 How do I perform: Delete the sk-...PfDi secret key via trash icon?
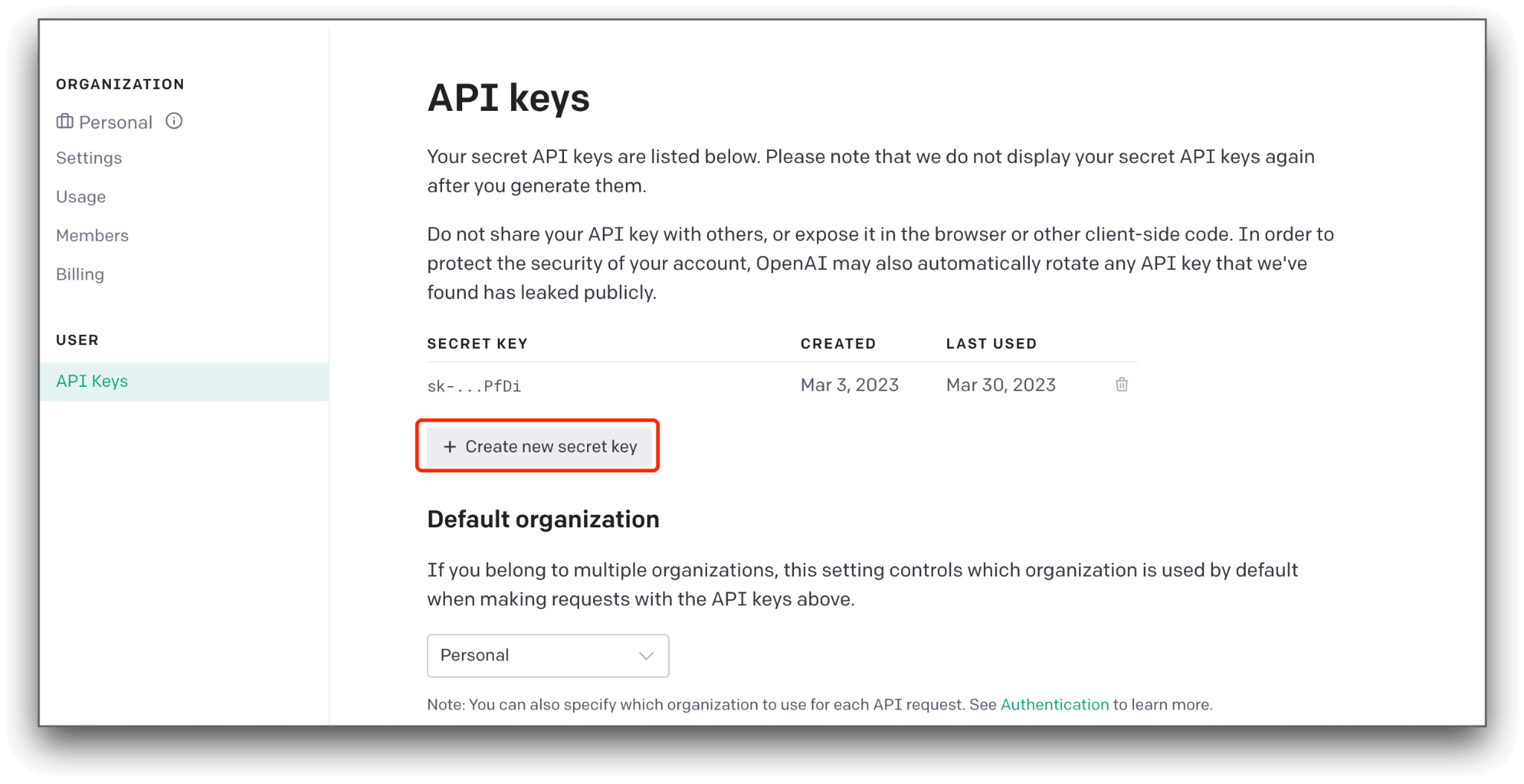point(1121,385)
